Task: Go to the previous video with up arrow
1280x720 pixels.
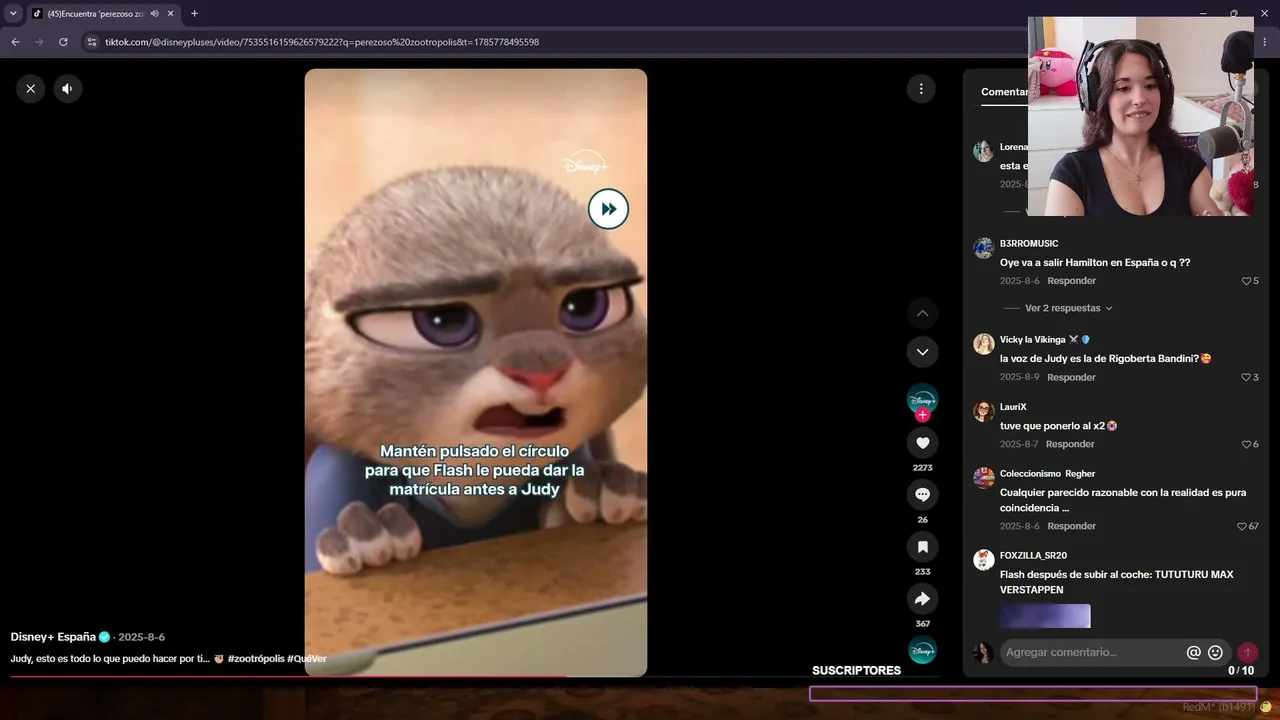Action: coord(922,313)
